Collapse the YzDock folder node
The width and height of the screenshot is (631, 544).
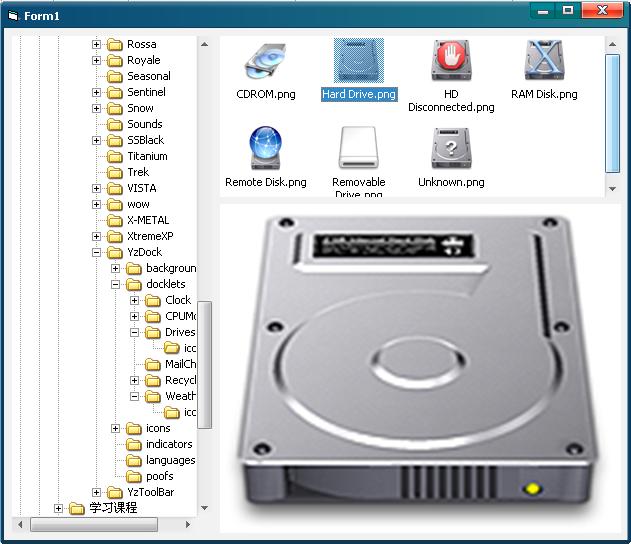click(x=97, y=253)
